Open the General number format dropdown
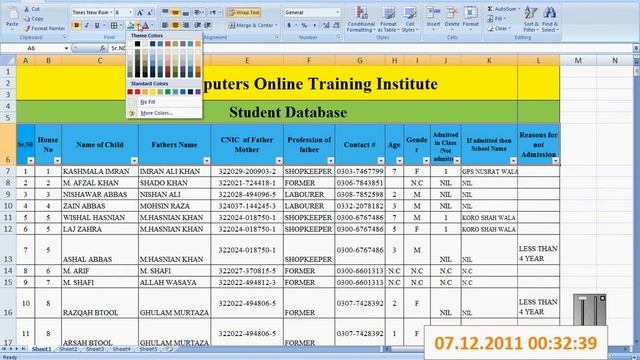Image resolution: width=640 pixels, height=360 pixels. (x=338, y=13)
